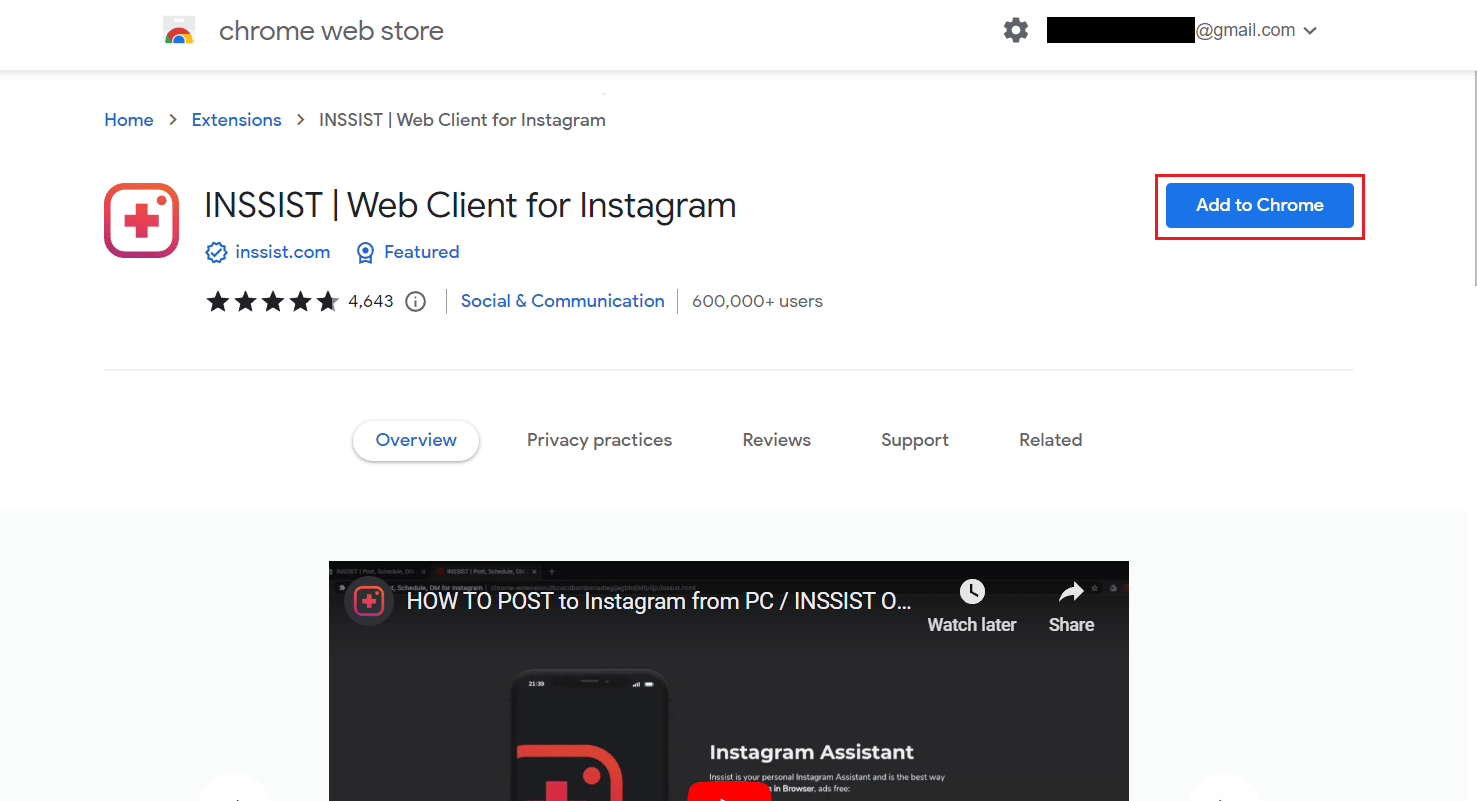Click the Add to Chrome button
Image resolution: width=1477 pixels, height=801 pixels.
click(x=1259, y=205)
